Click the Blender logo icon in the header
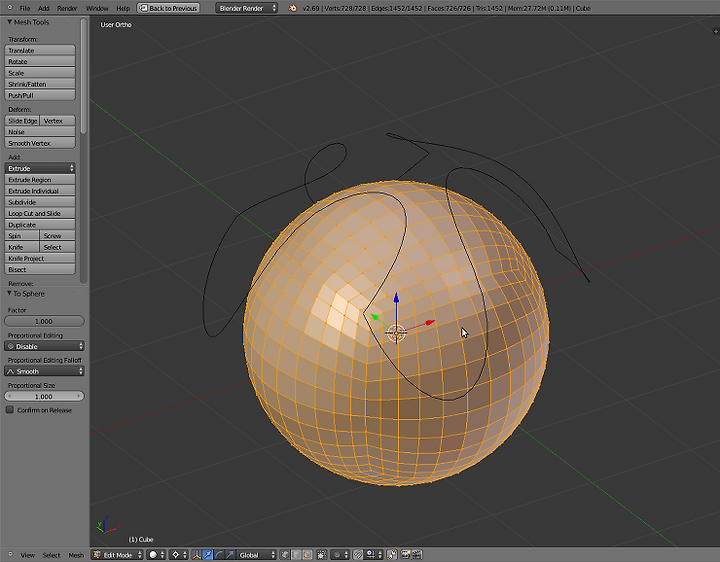This screenshot has width=720, height=562. pyautogui.click(x=292, y=8)
